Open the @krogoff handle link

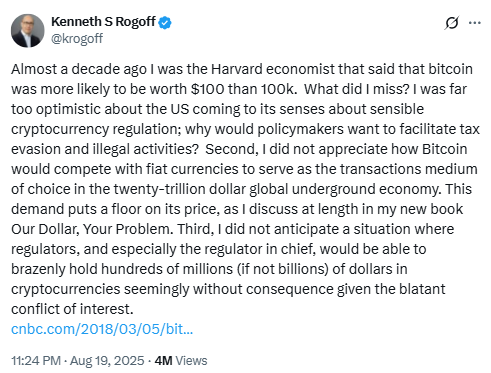pyautogui.click(x=77, y=39)
